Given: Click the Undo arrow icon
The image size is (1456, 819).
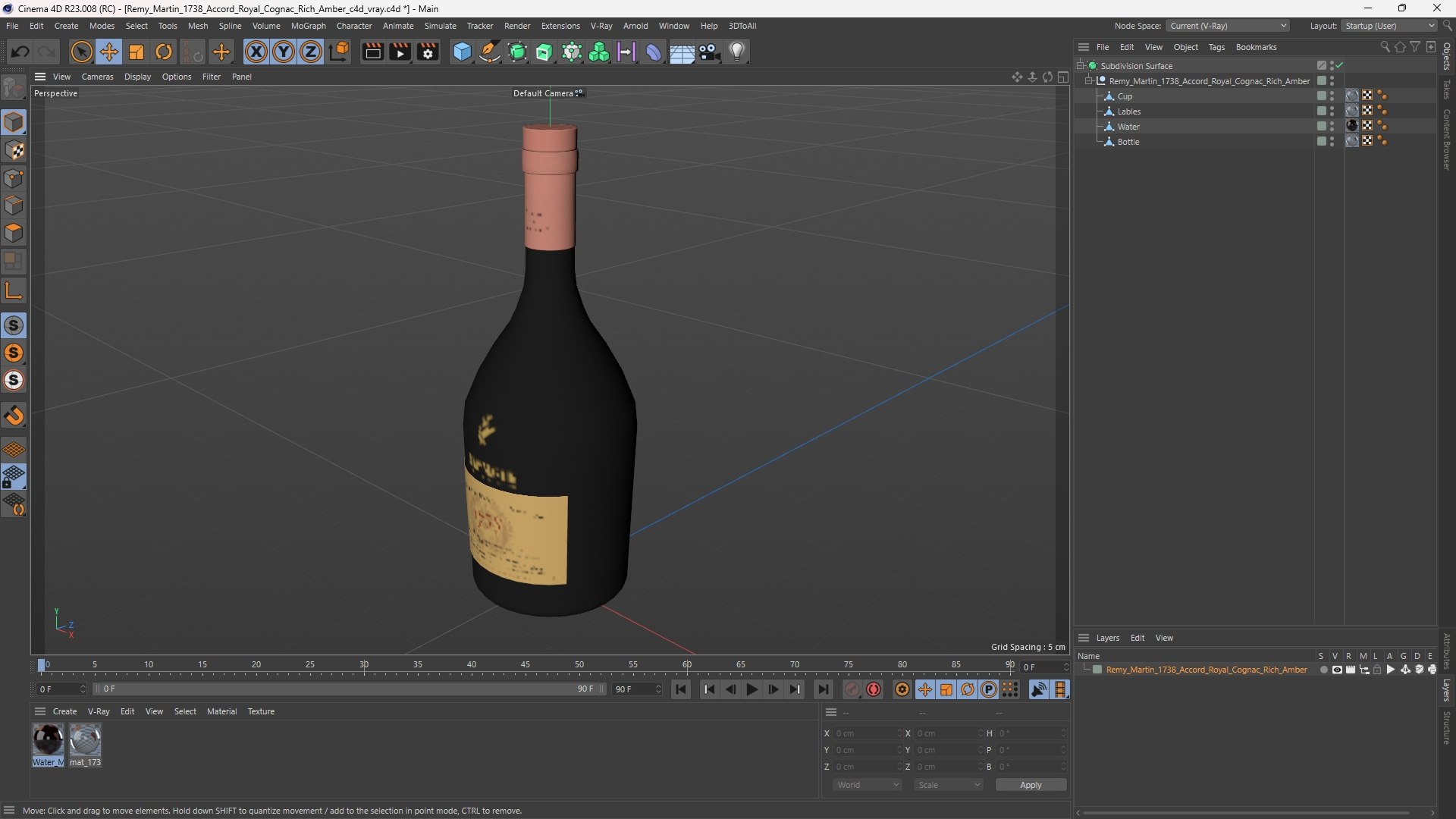Looking at the screenshot, I should click(x=20, y=52).
